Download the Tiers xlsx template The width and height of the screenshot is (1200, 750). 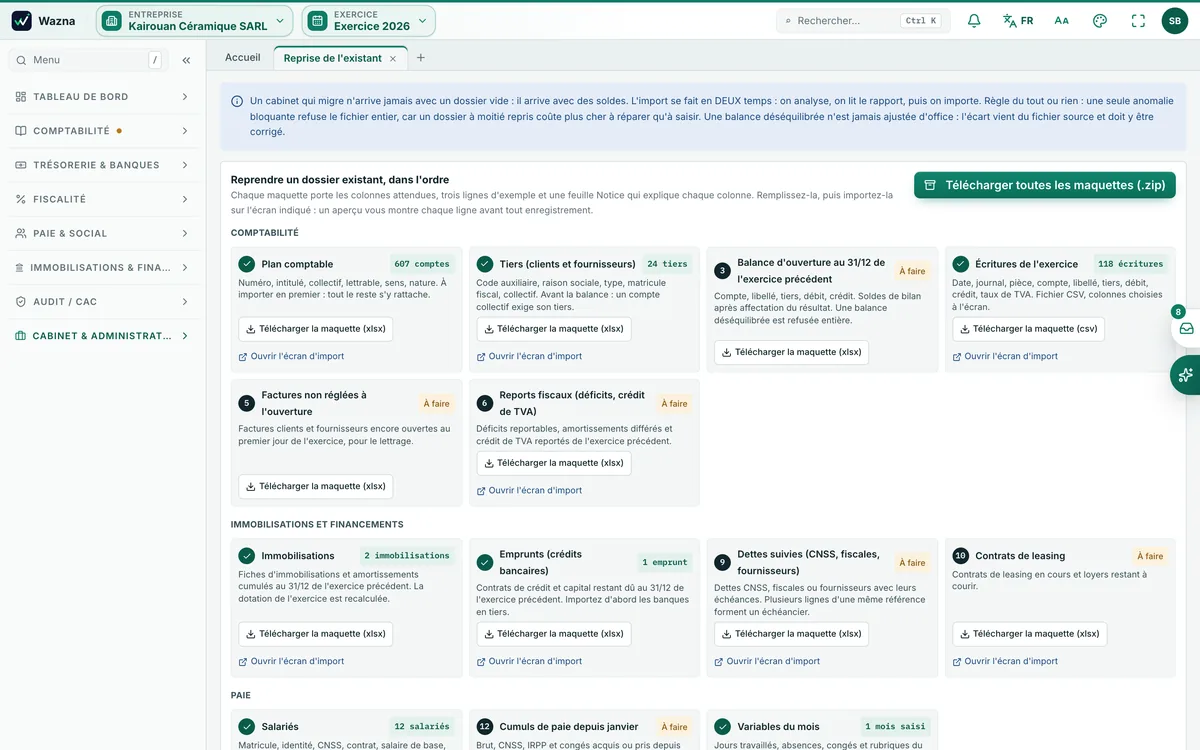[554, 329]
